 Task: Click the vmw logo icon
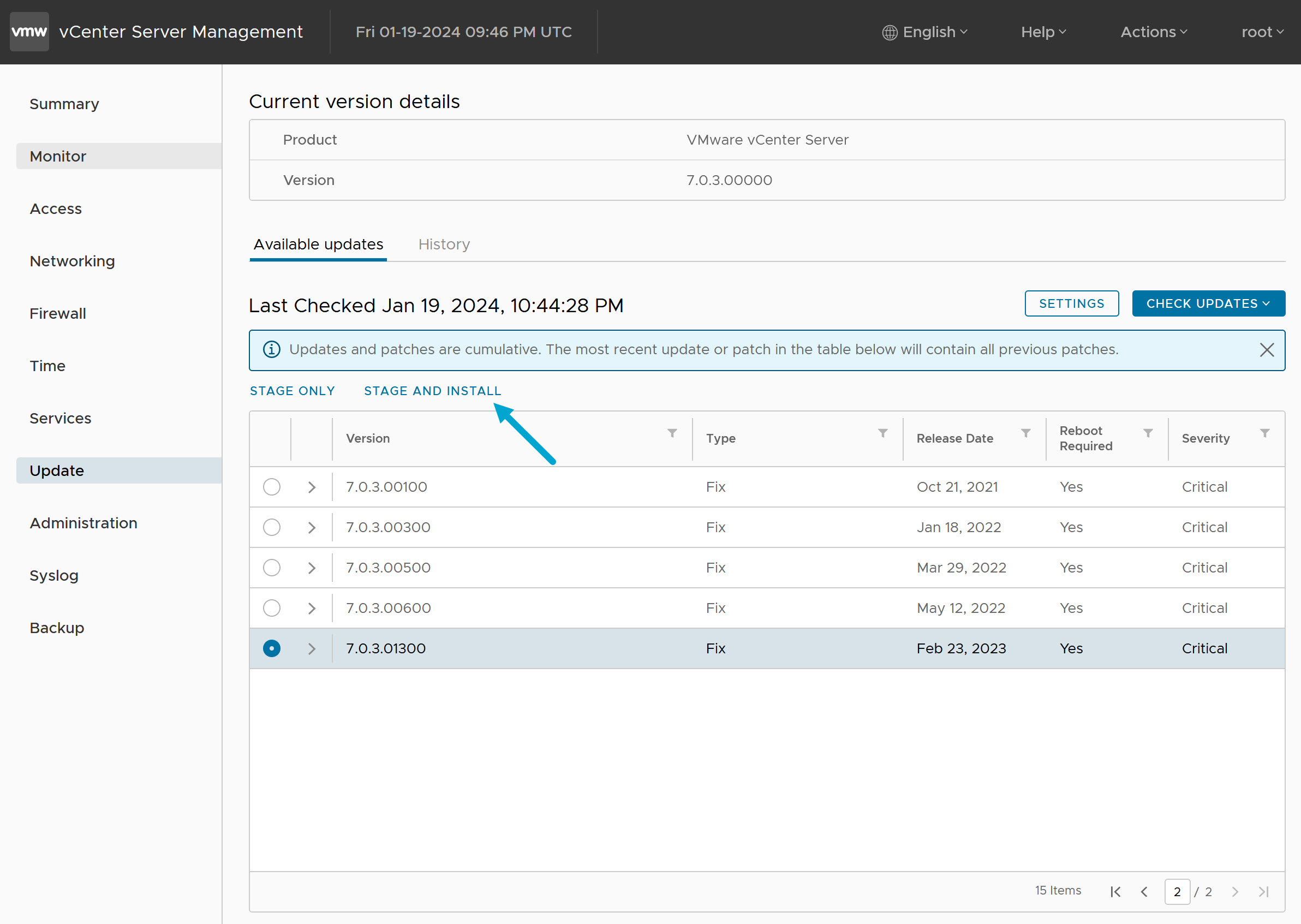click(29, 31)
